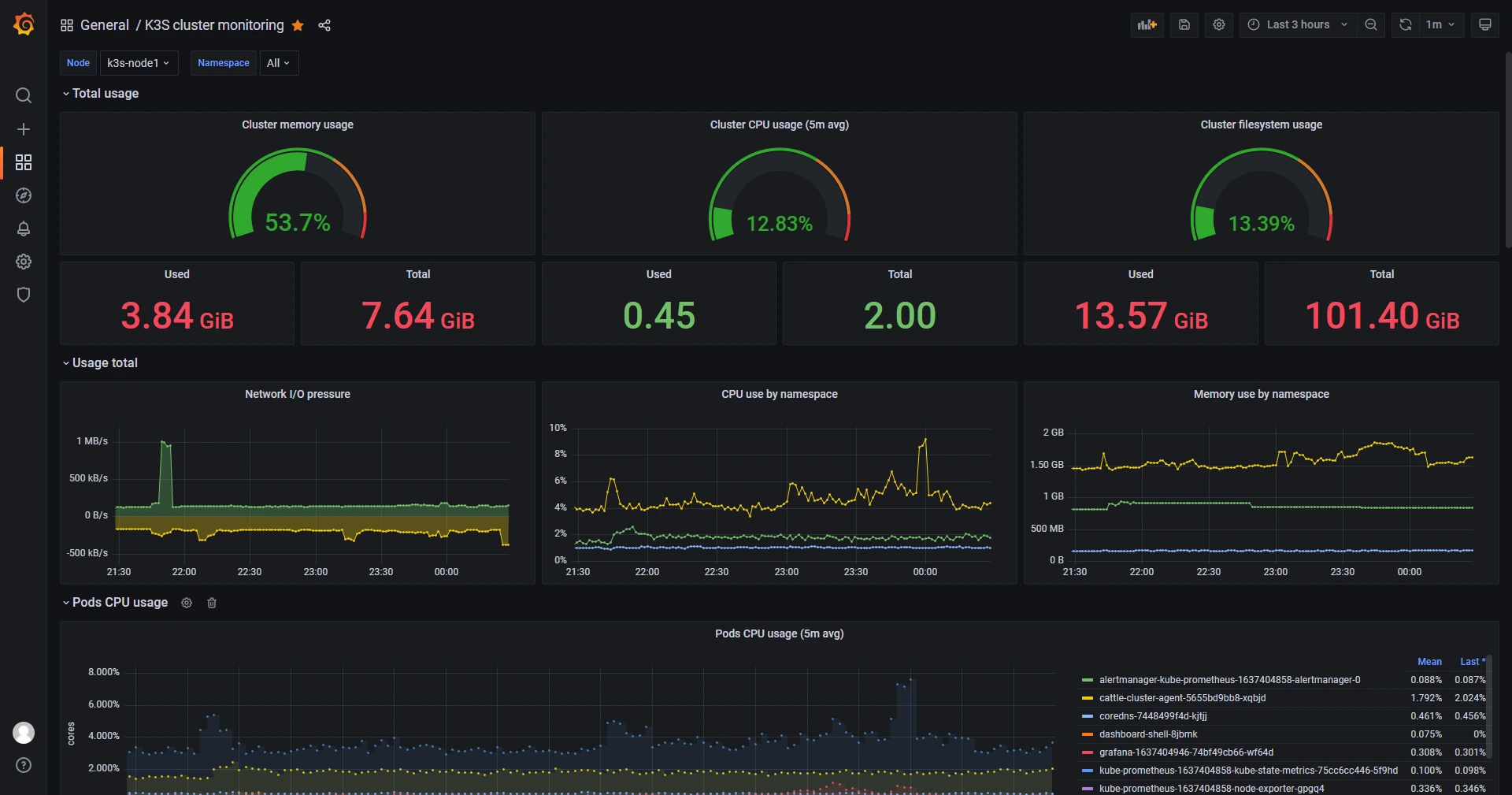The image size is (1512, 795).
Task: Go to the General dashboards folder
Action: [105, 25]
